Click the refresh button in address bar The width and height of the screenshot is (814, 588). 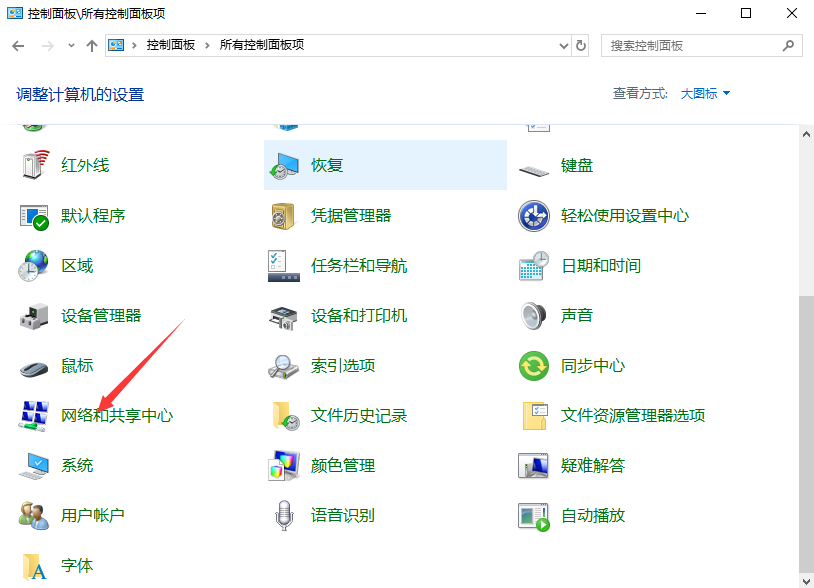pos(581,46)
